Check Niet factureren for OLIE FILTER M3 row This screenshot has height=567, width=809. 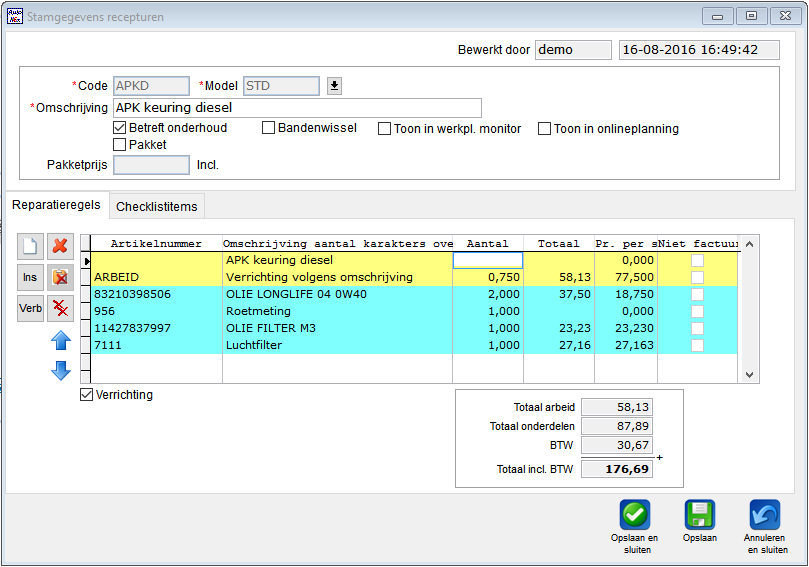point(698,329)
